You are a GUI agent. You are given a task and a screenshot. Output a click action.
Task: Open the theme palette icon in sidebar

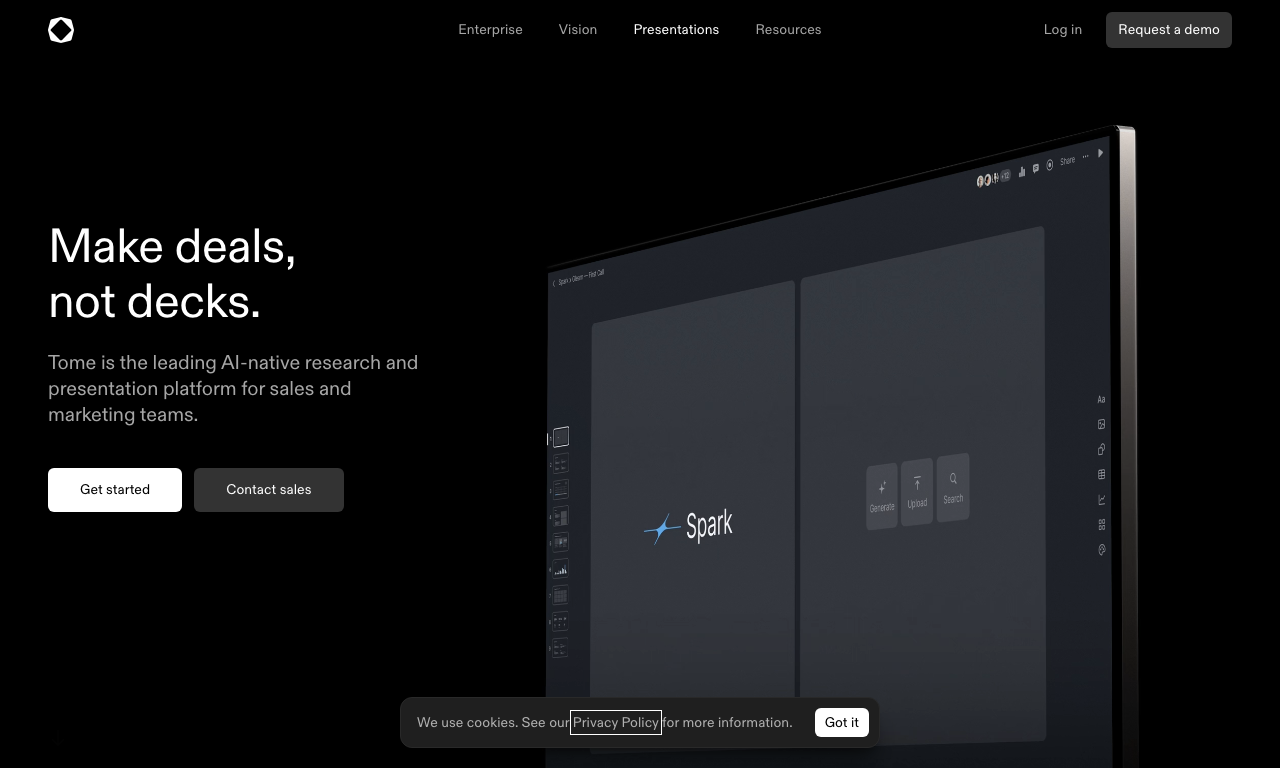point(1101,549)
